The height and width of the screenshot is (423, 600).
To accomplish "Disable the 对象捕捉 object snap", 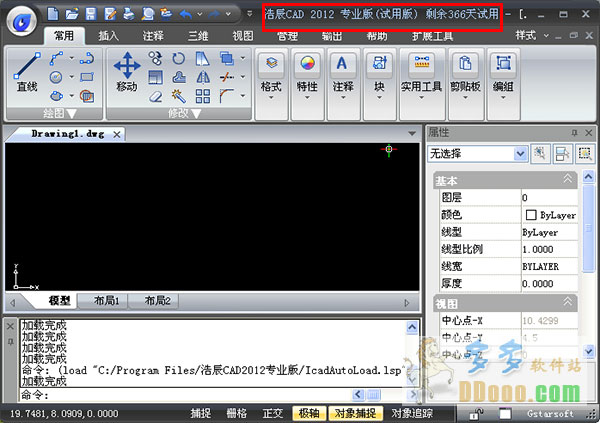I will point(355,413).
